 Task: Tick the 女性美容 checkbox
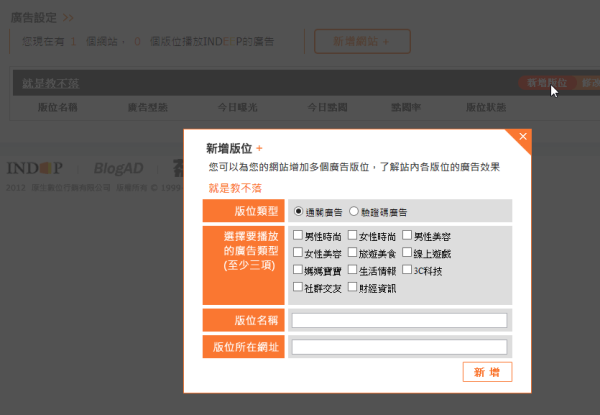click(298, 253)
